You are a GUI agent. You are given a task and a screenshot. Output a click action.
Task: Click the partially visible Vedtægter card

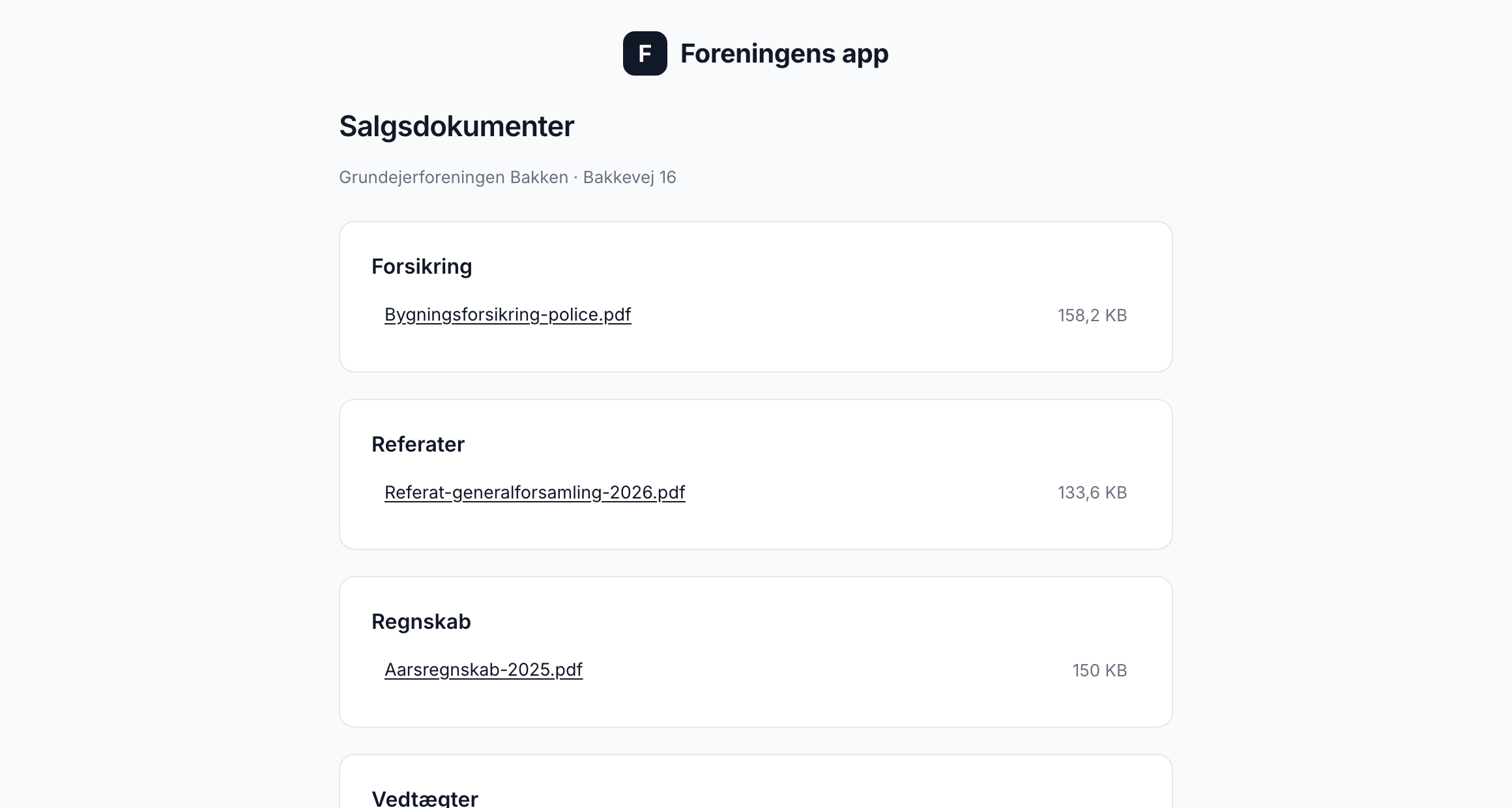pos(756,781)
